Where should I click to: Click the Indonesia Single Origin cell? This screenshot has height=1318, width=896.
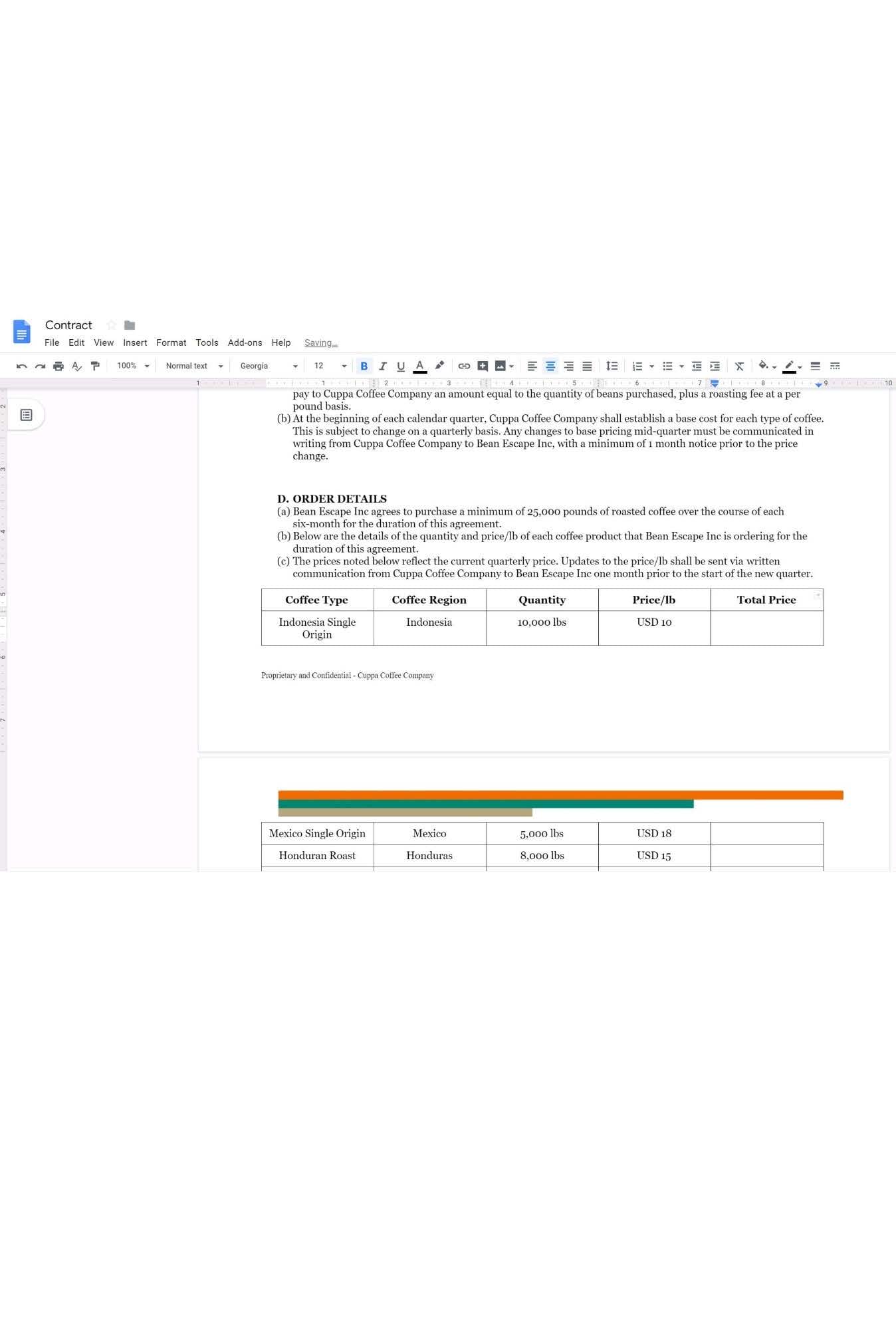(317, 628)
